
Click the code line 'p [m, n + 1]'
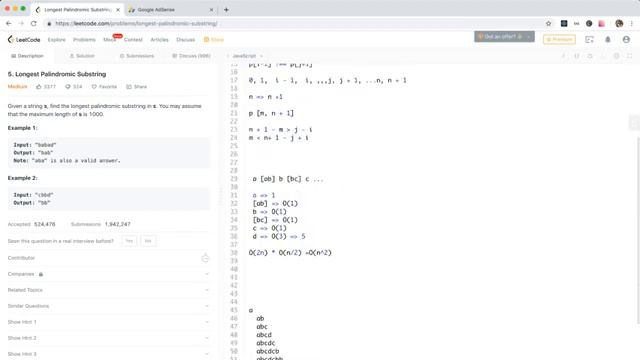(271, 113)
